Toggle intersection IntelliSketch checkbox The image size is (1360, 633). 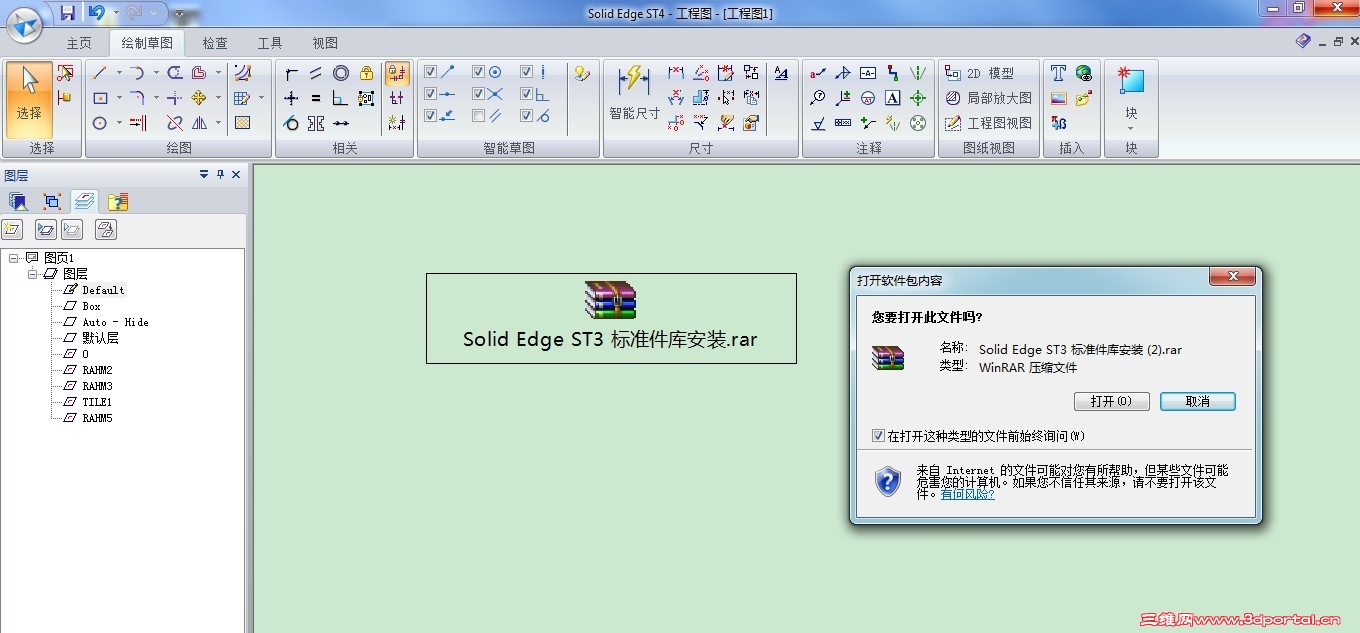click(478, 94)
